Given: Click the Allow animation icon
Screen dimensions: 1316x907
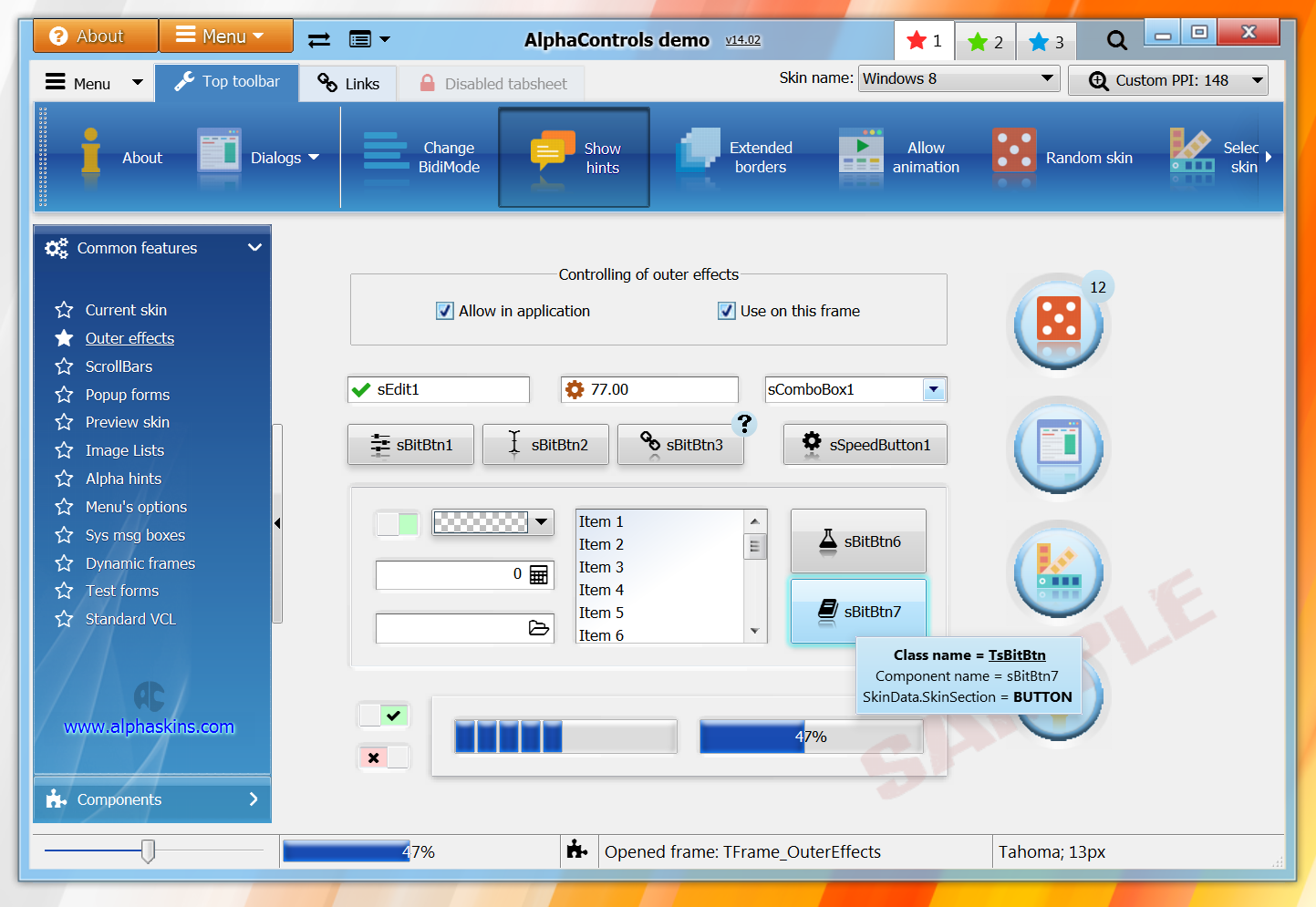Looking at the screenshot, I should [861, 151].
